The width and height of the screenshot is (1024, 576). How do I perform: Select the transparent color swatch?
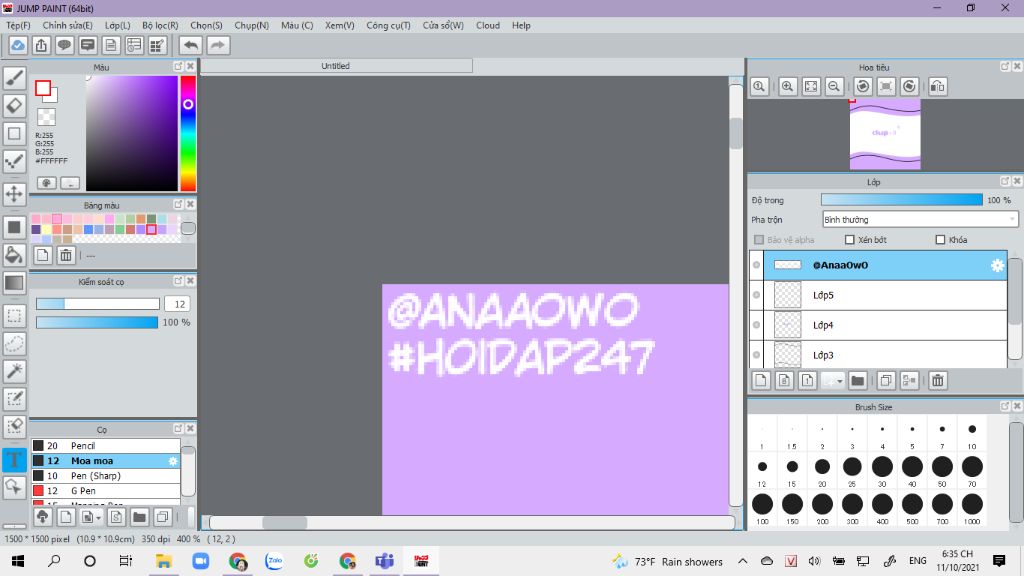46,117
